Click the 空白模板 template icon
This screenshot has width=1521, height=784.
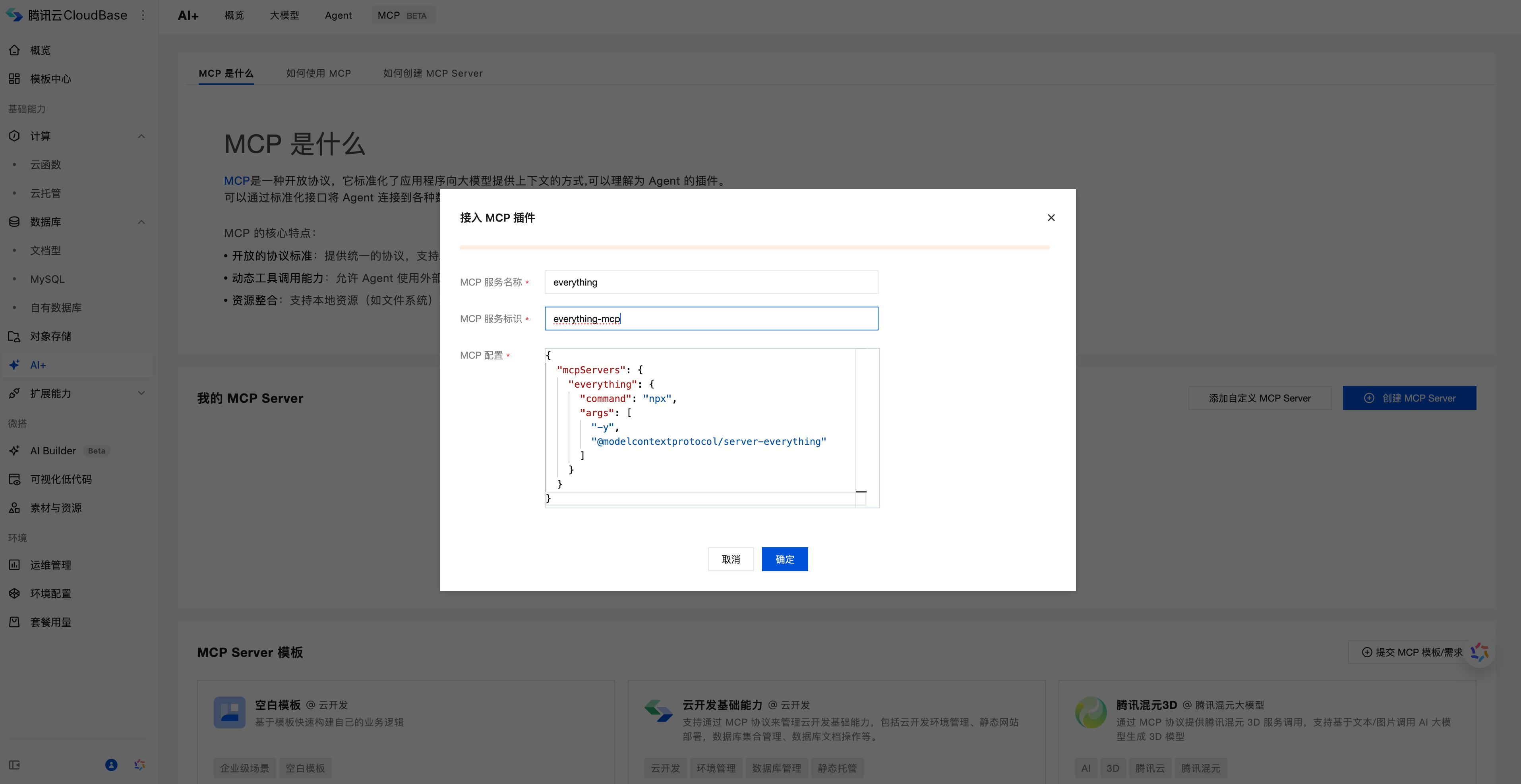[230, 713]
